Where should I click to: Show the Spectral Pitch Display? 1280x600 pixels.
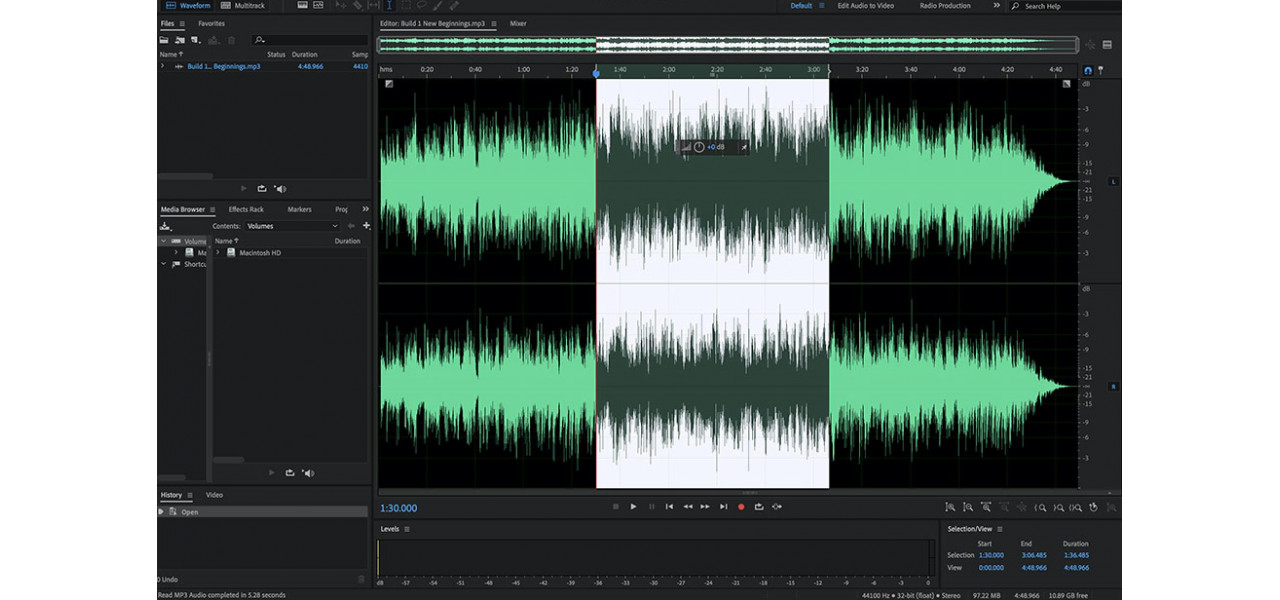click(318, 5)
